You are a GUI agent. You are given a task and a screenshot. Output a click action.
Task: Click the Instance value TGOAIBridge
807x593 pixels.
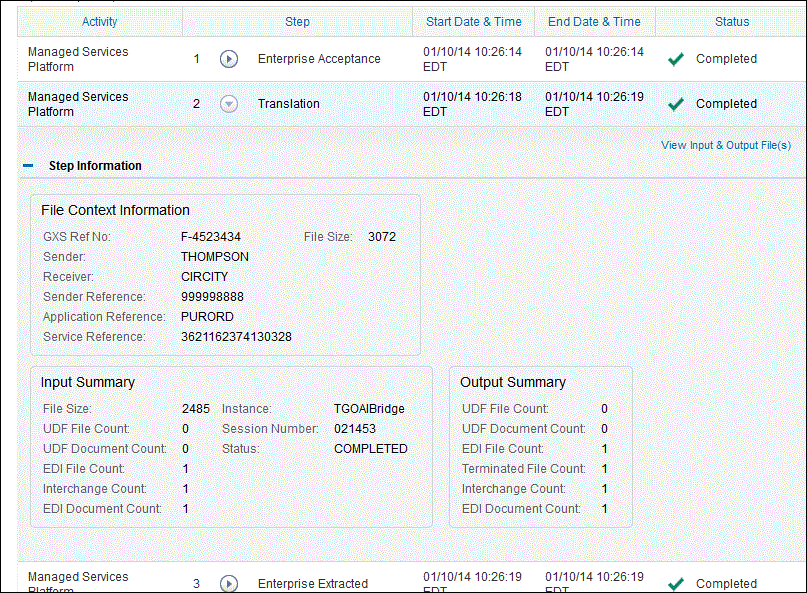point(369,409)
